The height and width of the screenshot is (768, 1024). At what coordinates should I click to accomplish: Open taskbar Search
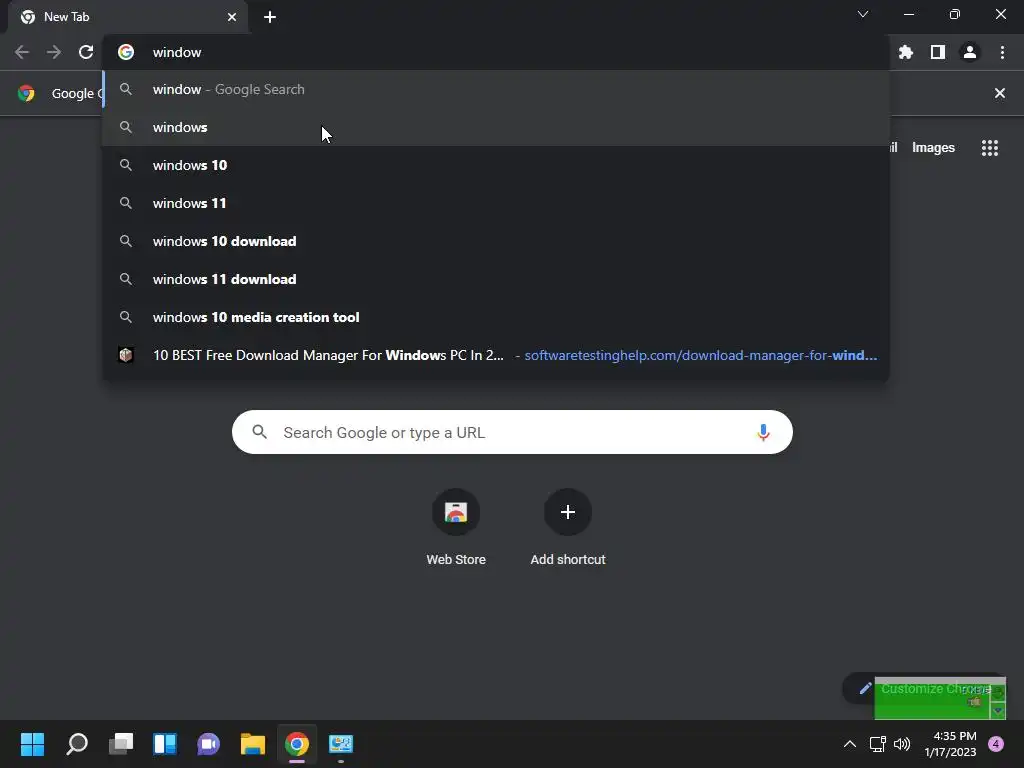[x=77, y=744]
